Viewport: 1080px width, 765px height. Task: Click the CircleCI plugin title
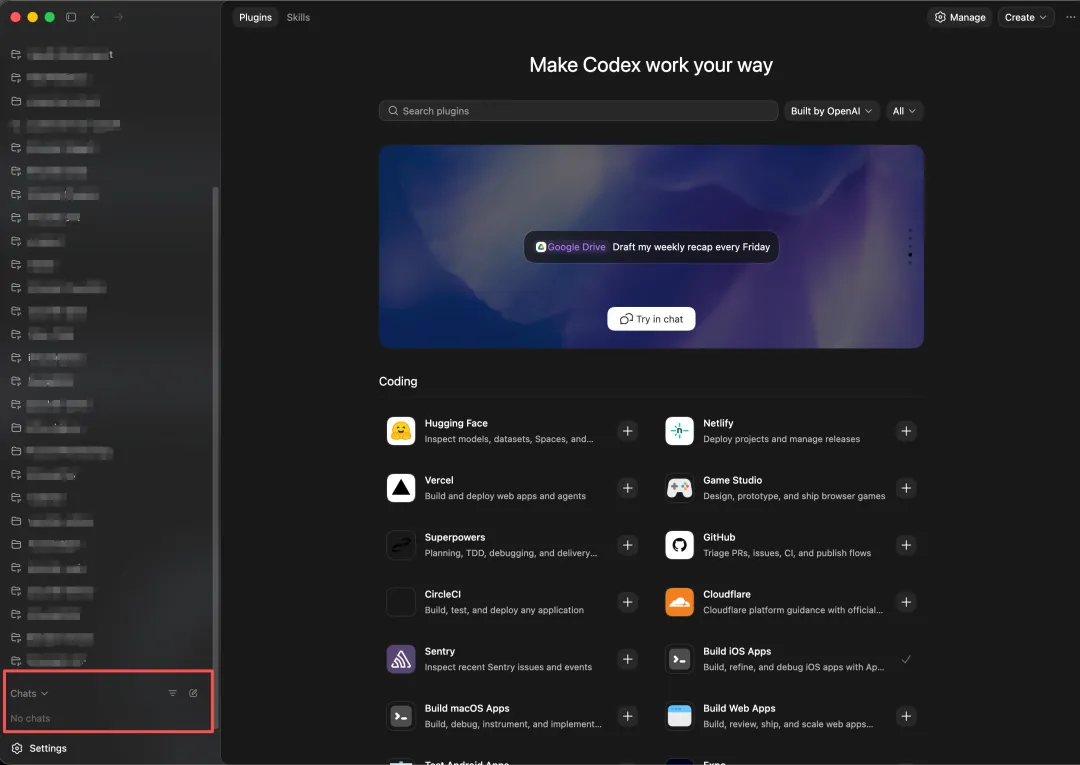(x=442, y=594)
